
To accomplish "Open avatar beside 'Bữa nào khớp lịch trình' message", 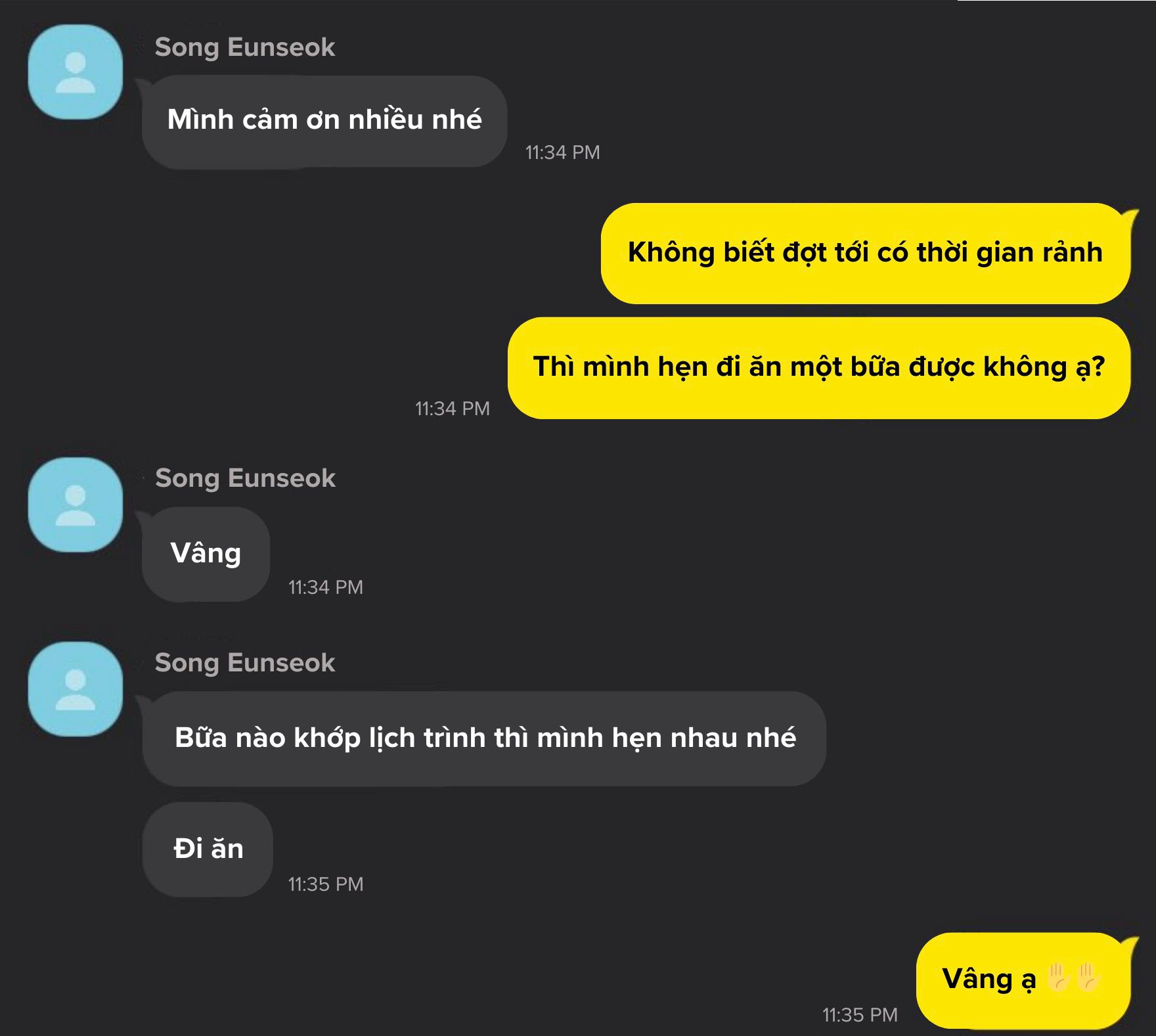I will 76,689.
